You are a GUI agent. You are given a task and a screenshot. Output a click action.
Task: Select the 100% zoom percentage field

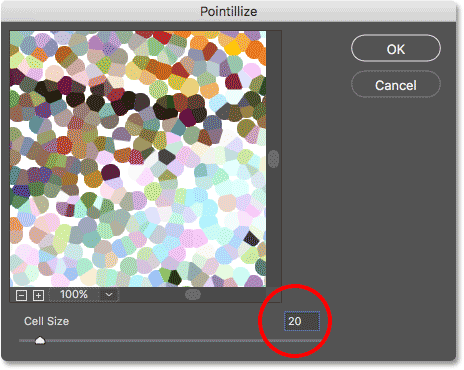pyautogui.click(x=74, y=295)
